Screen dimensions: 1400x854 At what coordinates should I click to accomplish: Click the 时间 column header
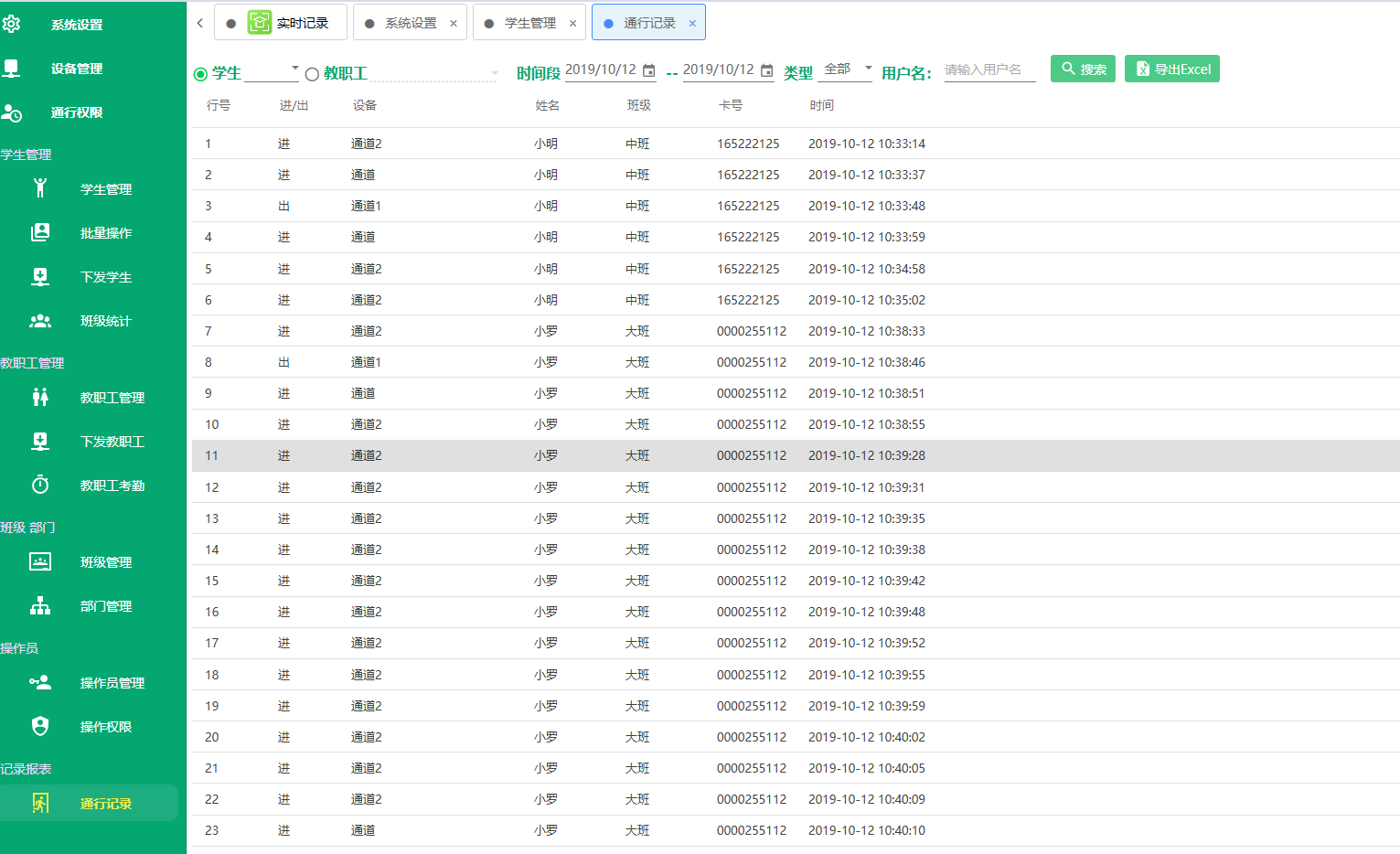point(822,105)
